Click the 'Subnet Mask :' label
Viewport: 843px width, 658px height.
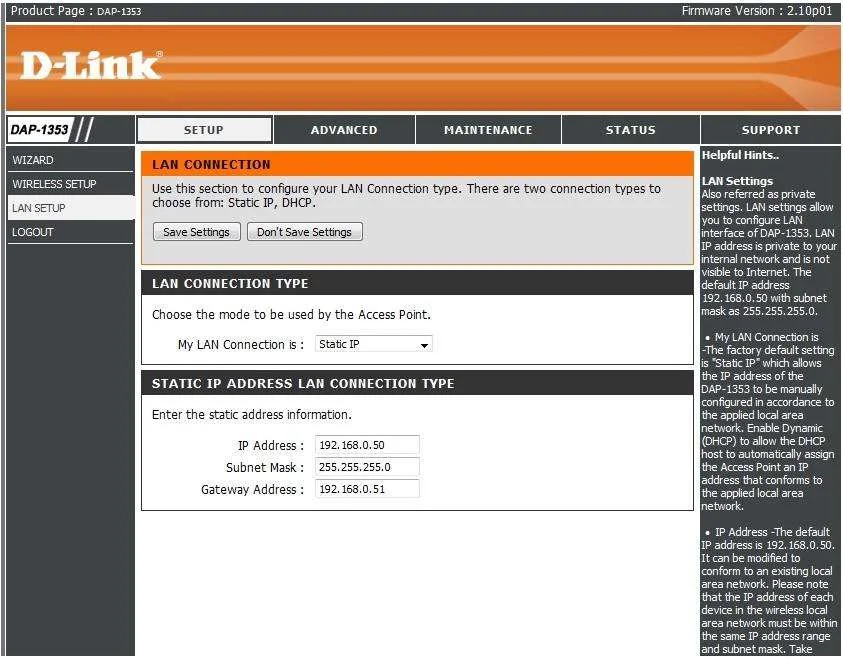click(265, 468)
